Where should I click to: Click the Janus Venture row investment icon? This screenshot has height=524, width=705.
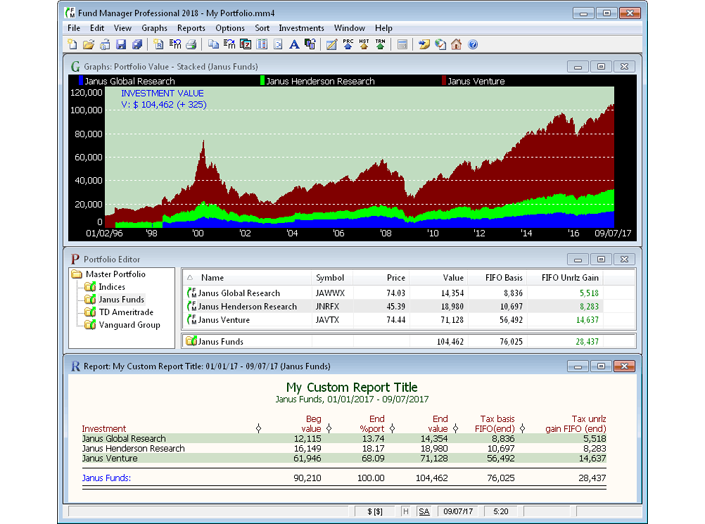point(192,320)
